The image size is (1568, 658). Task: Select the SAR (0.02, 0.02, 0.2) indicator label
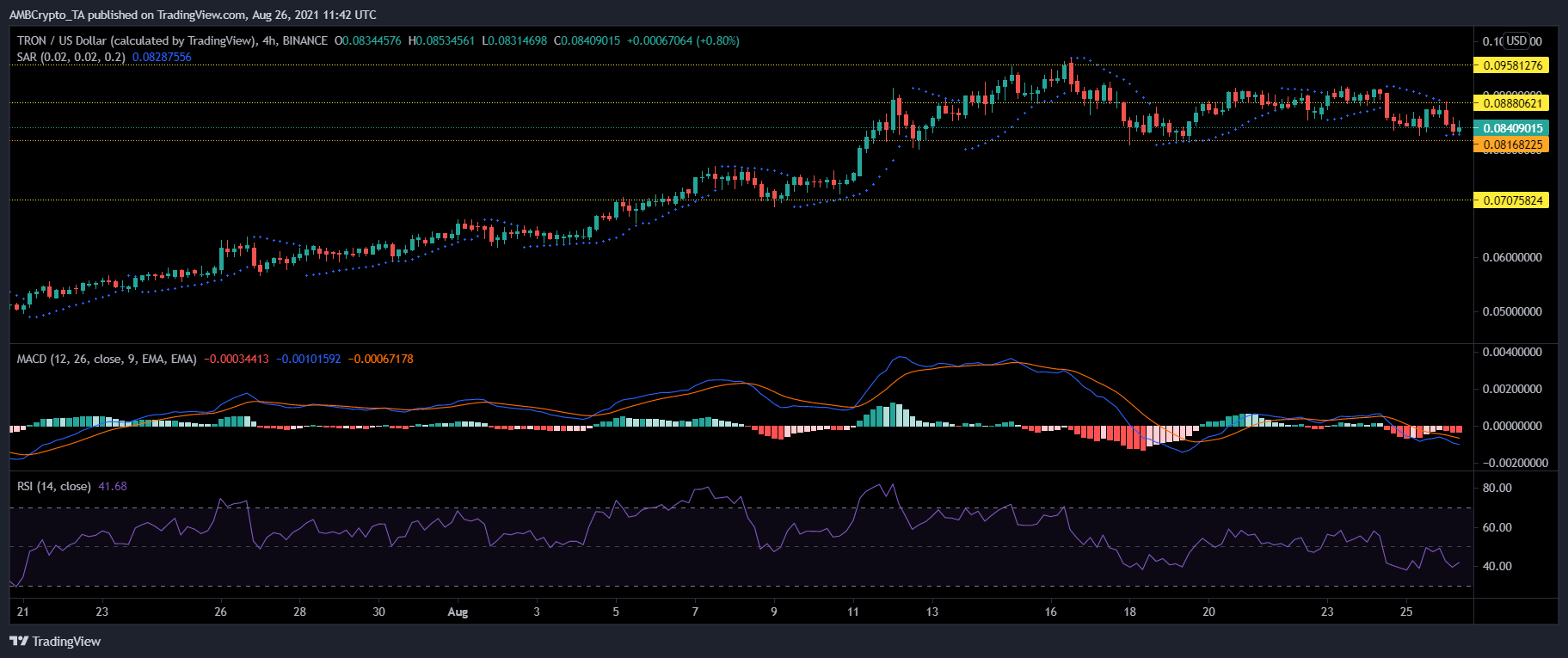click(71, 58)
